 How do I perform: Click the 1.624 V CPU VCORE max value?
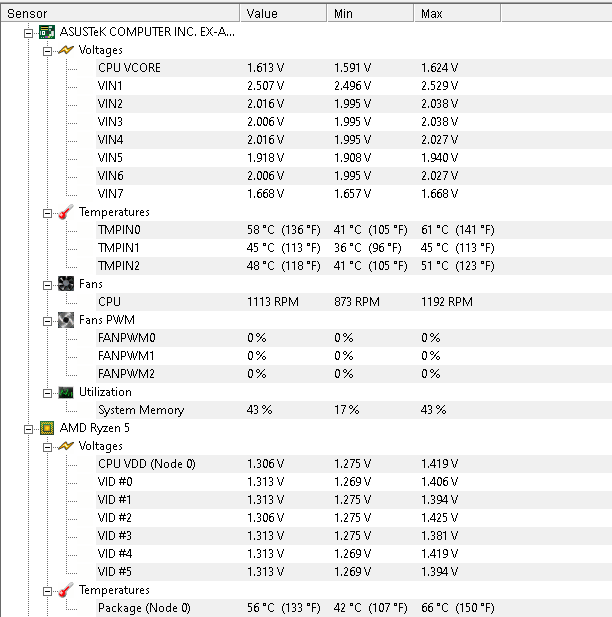click(x=440, y=68)
